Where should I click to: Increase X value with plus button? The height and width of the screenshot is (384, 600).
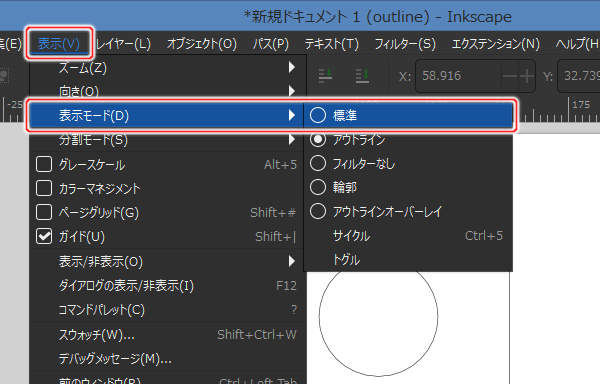[527, 76]
